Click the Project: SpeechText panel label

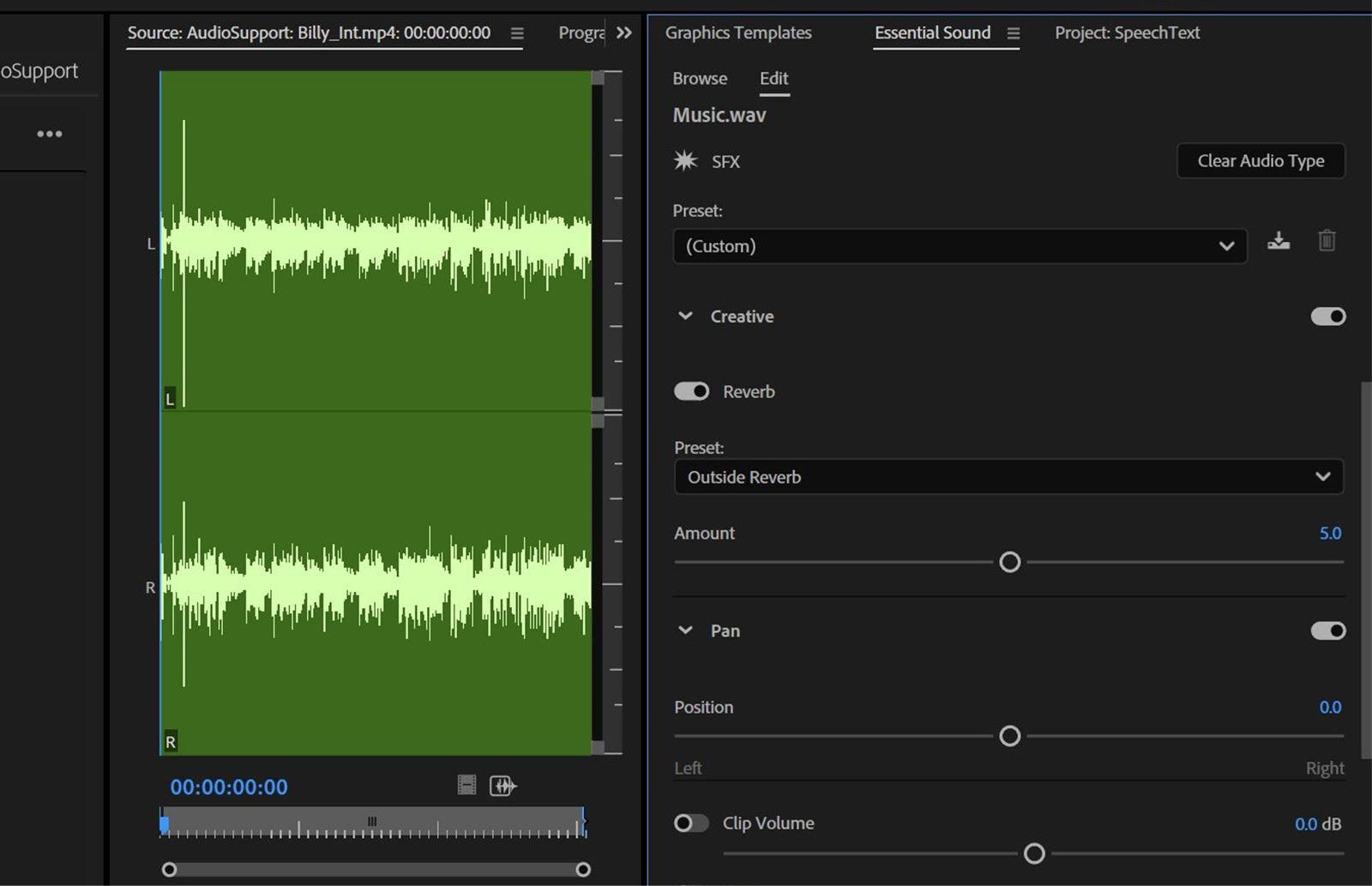[x=1127, y=33]
